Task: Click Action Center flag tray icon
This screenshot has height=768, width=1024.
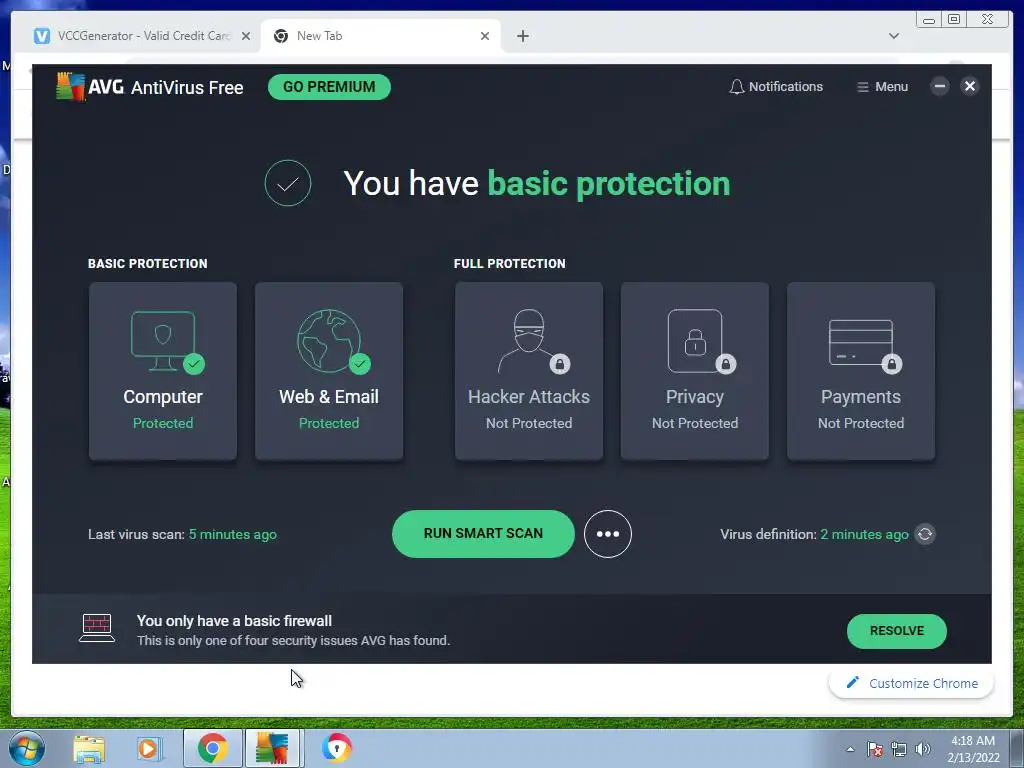Action: pyautogui.click(x=875, y=749)
